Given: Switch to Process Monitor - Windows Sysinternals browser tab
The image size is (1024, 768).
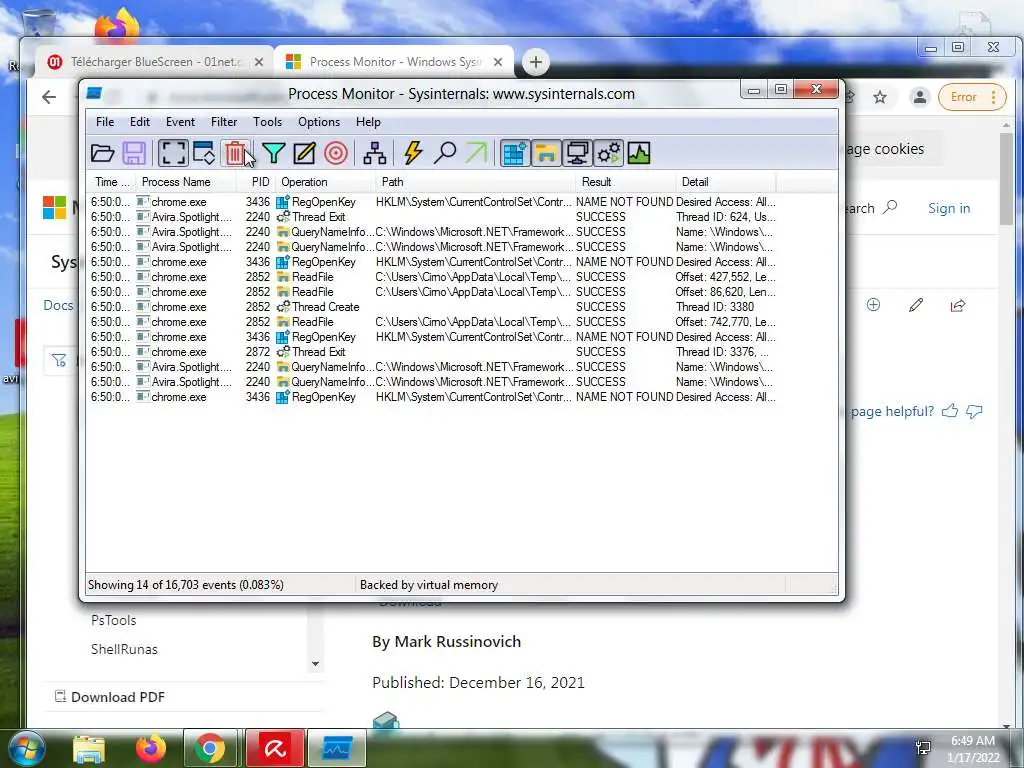Looking at the screenshot, I should click(x=394, y=62).
